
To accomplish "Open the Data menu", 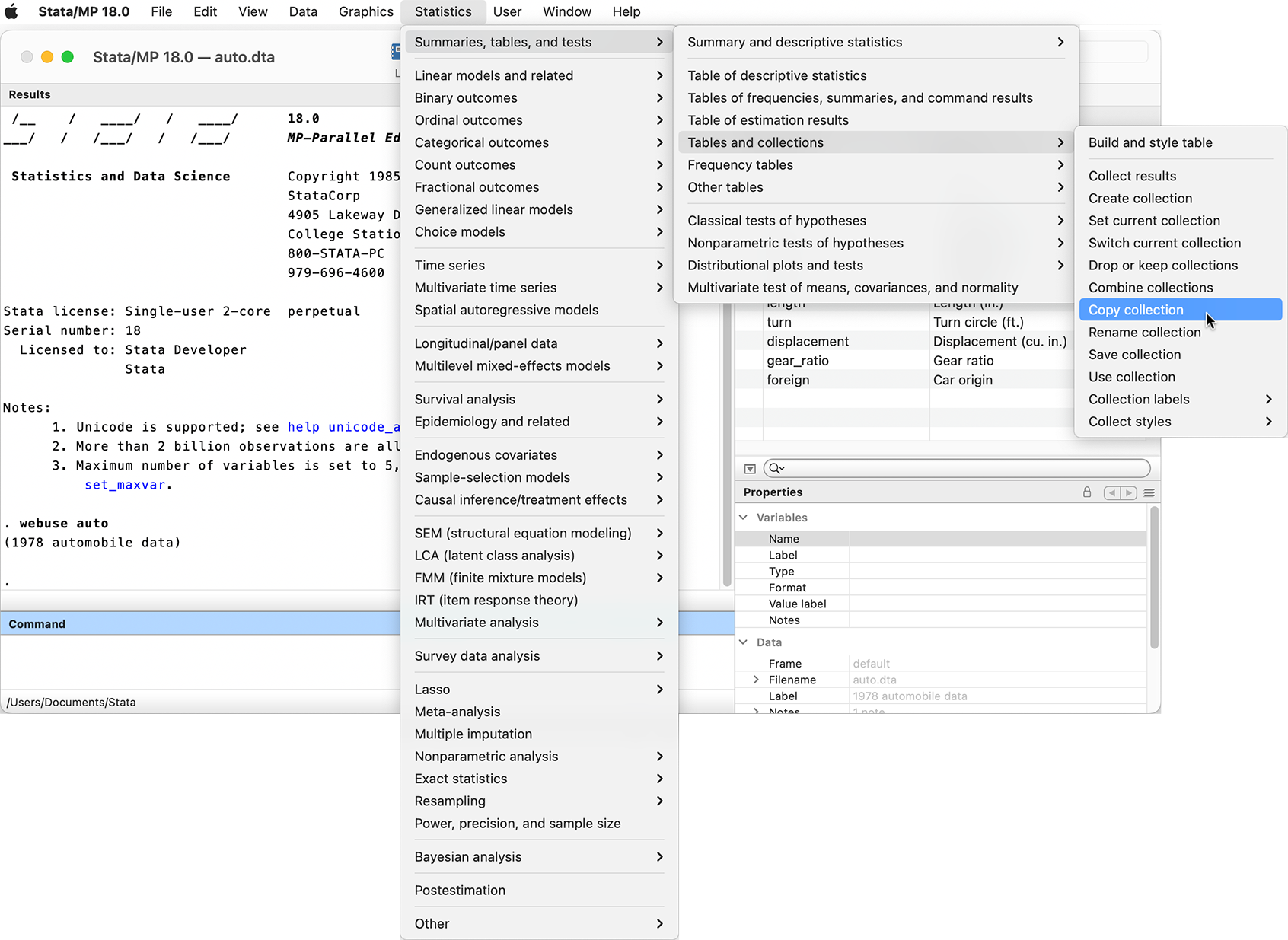I will pyautogui.click(x=303, y=11).
